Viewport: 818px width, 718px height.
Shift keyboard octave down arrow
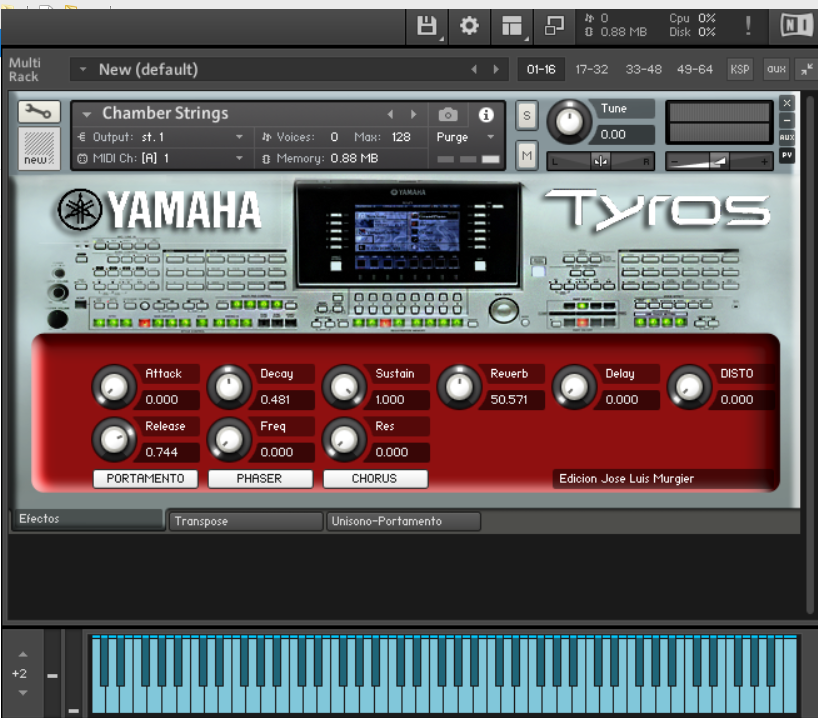22,693
